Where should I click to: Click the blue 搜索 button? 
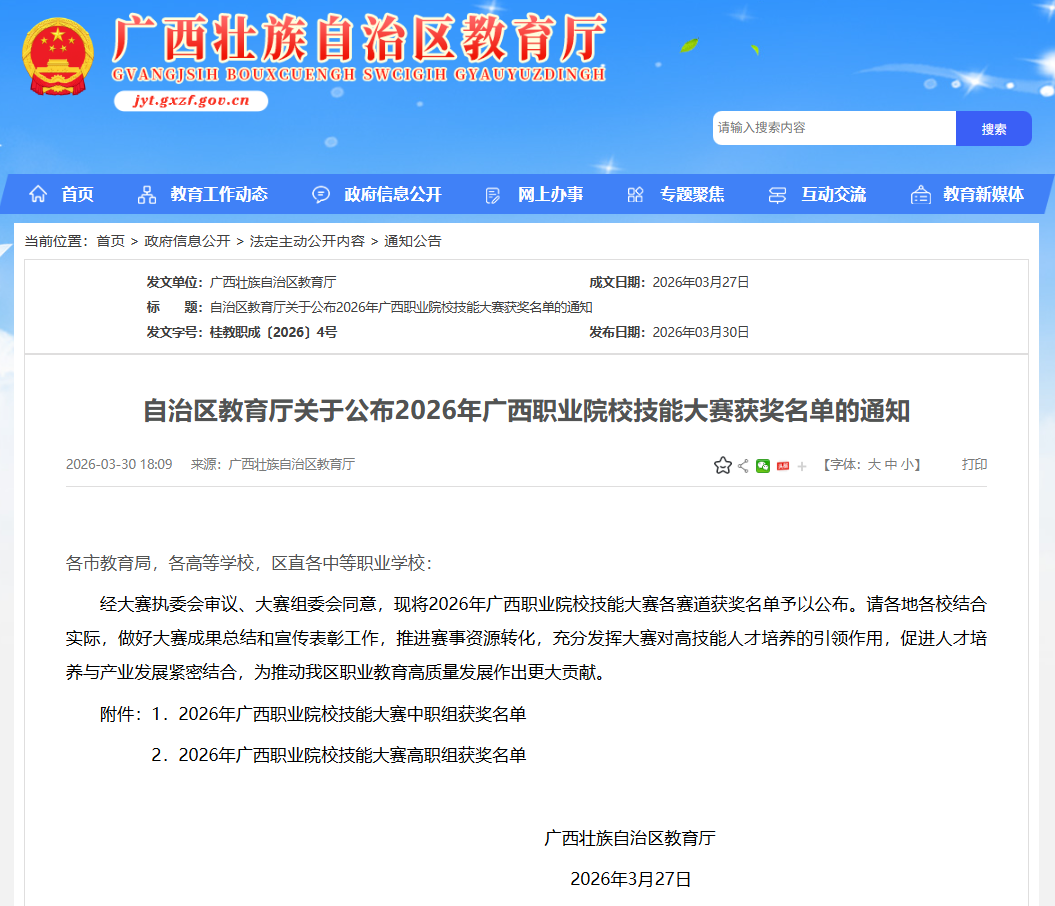pos(993,128)
